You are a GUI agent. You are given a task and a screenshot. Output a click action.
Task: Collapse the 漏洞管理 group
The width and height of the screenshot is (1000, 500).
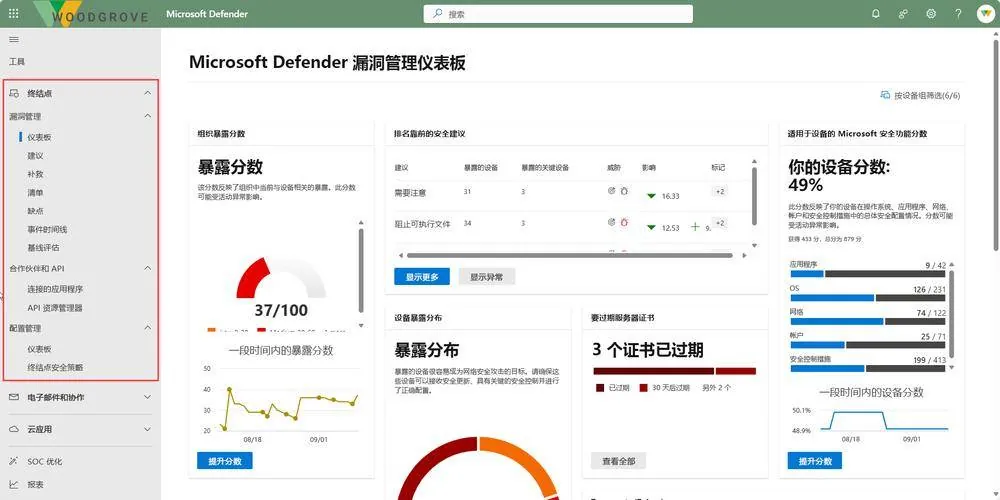tap(147, 116)
